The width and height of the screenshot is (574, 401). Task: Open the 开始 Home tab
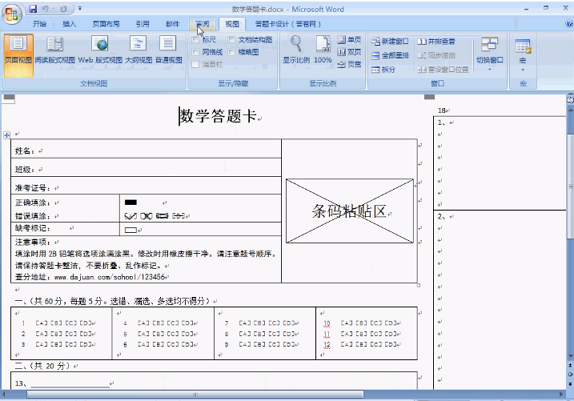coord(39,24)
